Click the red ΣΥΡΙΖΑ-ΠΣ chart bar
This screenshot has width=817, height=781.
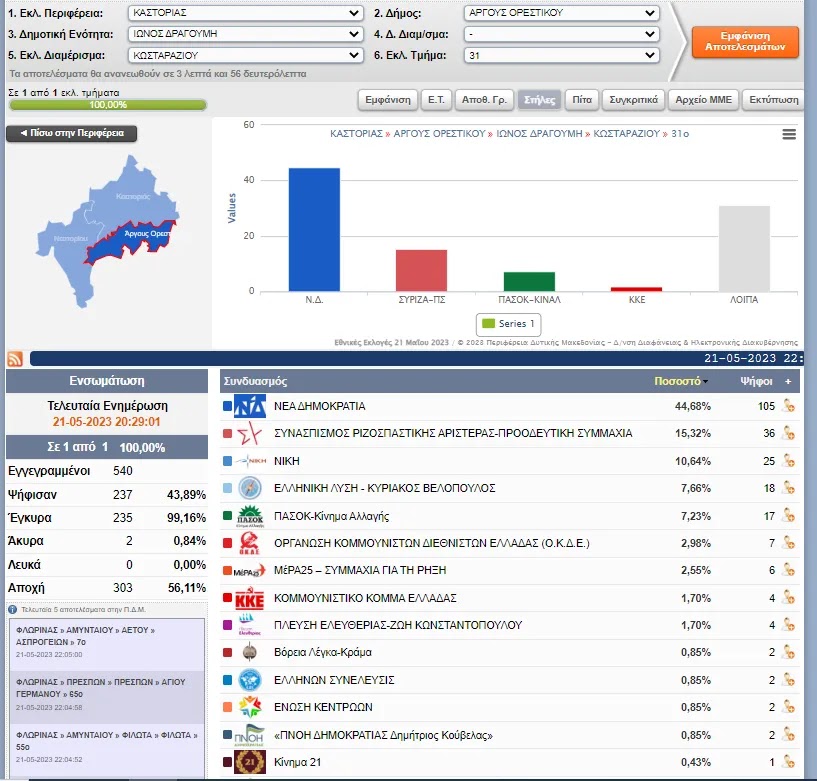pos(422,270)
